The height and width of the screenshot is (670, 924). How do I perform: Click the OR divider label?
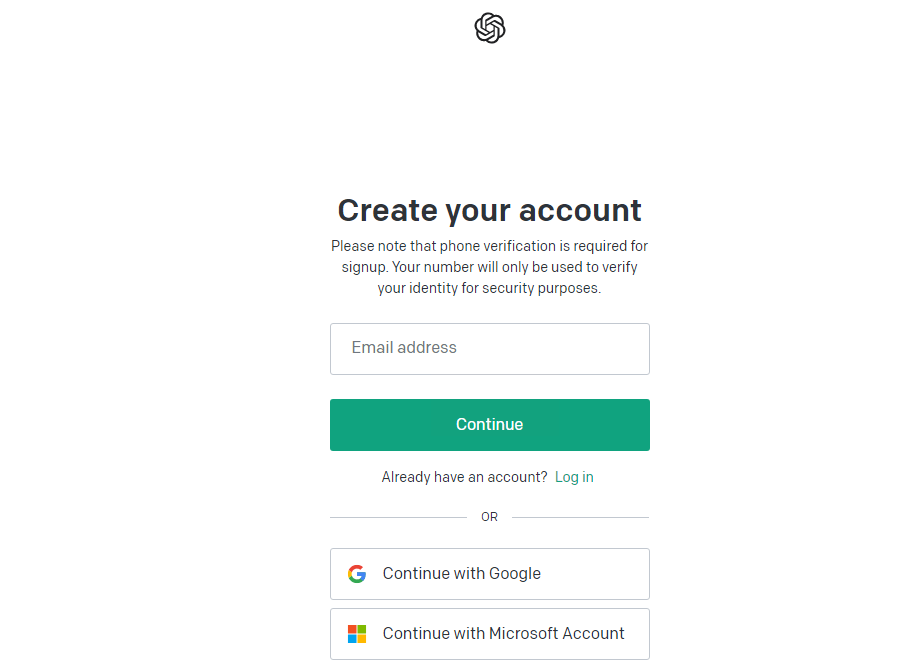(x=489, y=517)
